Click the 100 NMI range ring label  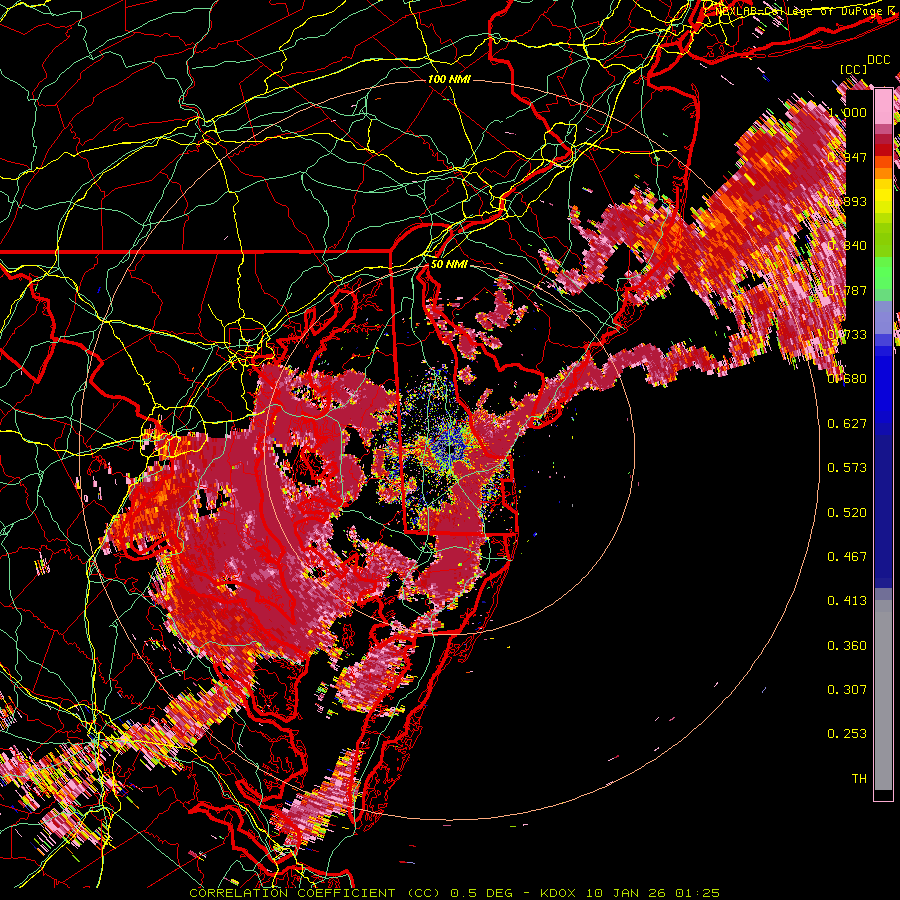tap(449, 79)
